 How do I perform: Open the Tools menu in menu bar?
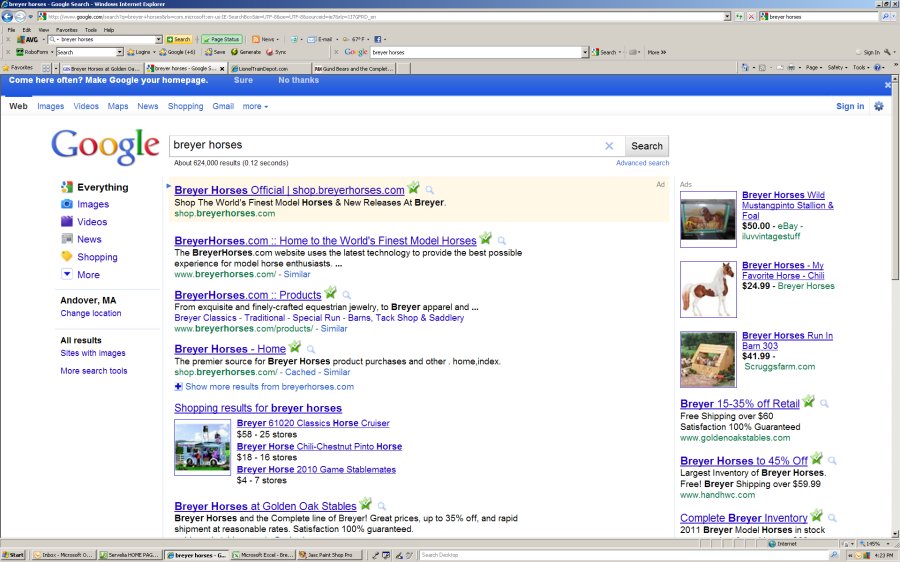[91, 30]
